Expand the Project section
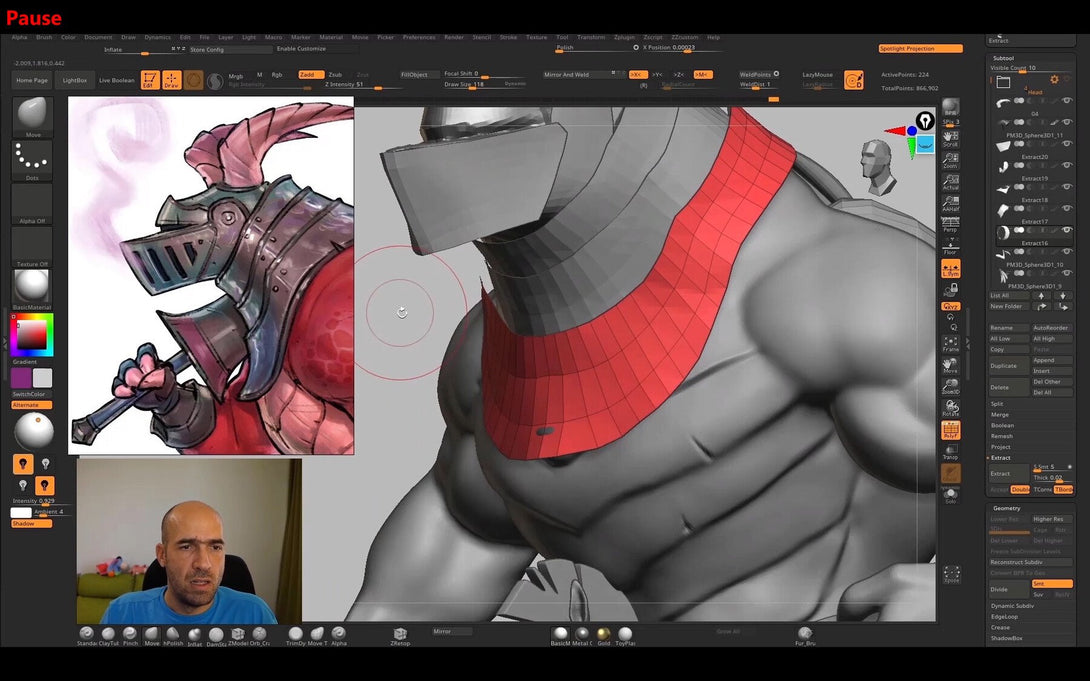Screen dimensions: 1090x681 click(1001, 447)
